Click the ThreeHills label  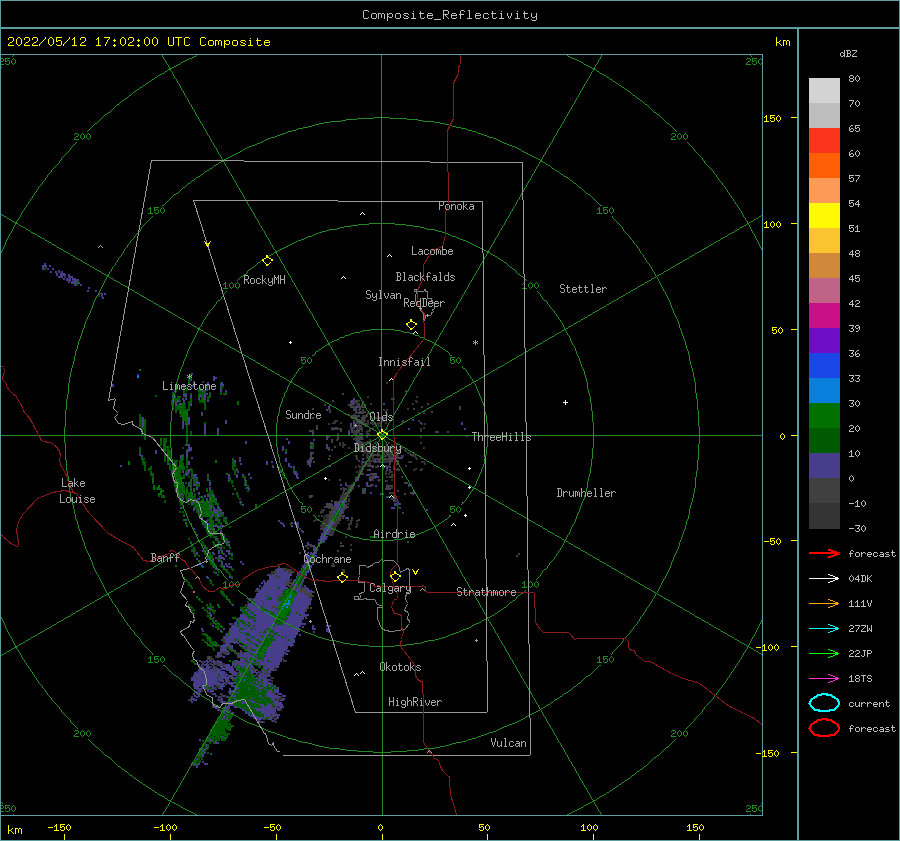click(x=502, y=437)
